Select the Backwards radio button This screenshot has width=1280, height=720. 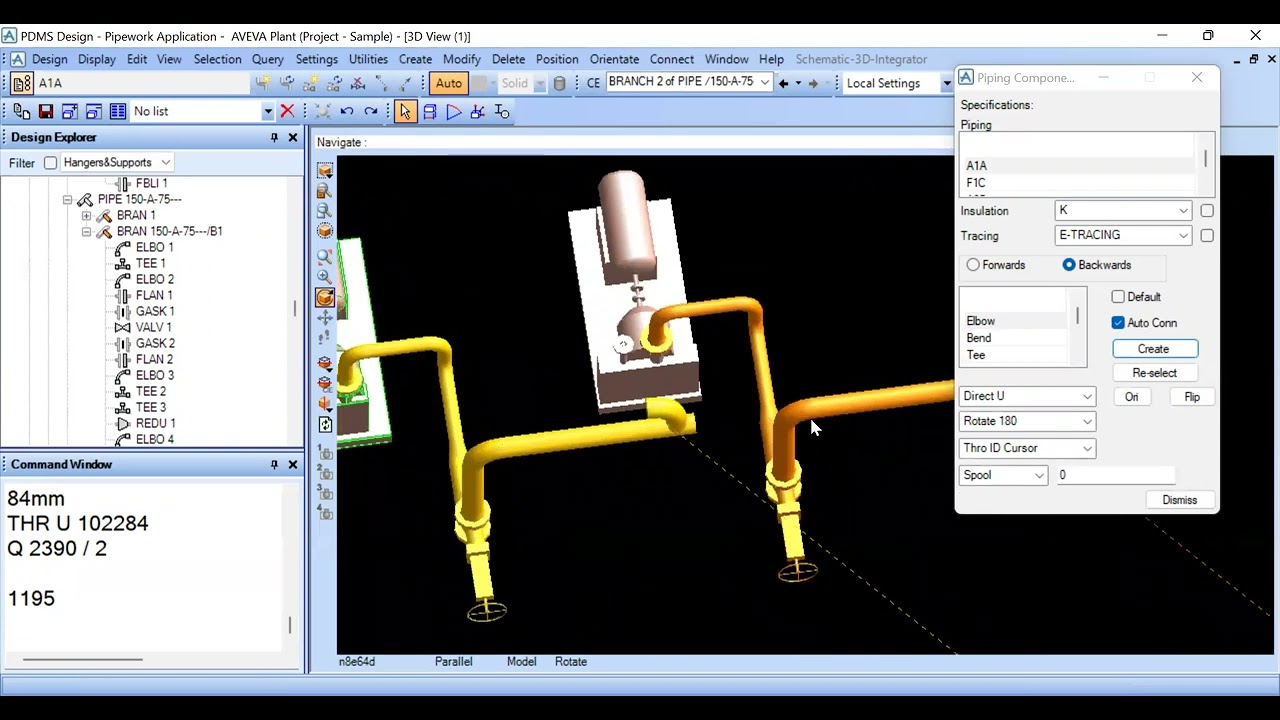tap(1069, 265)
